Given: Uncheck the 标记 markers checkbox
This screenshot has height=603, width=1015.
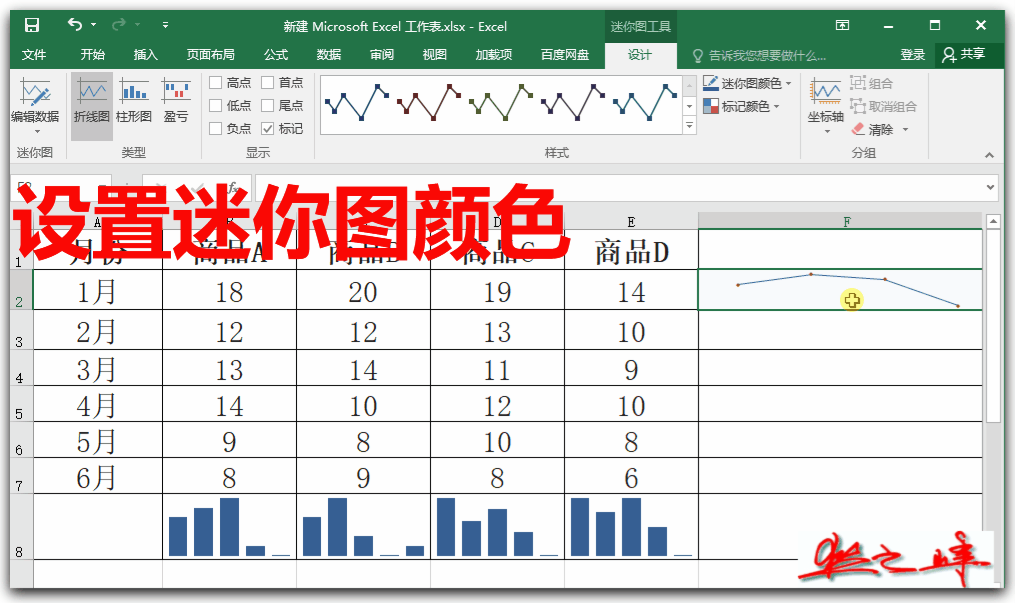Looking at the screenshot, I should [x=267, y=129].
